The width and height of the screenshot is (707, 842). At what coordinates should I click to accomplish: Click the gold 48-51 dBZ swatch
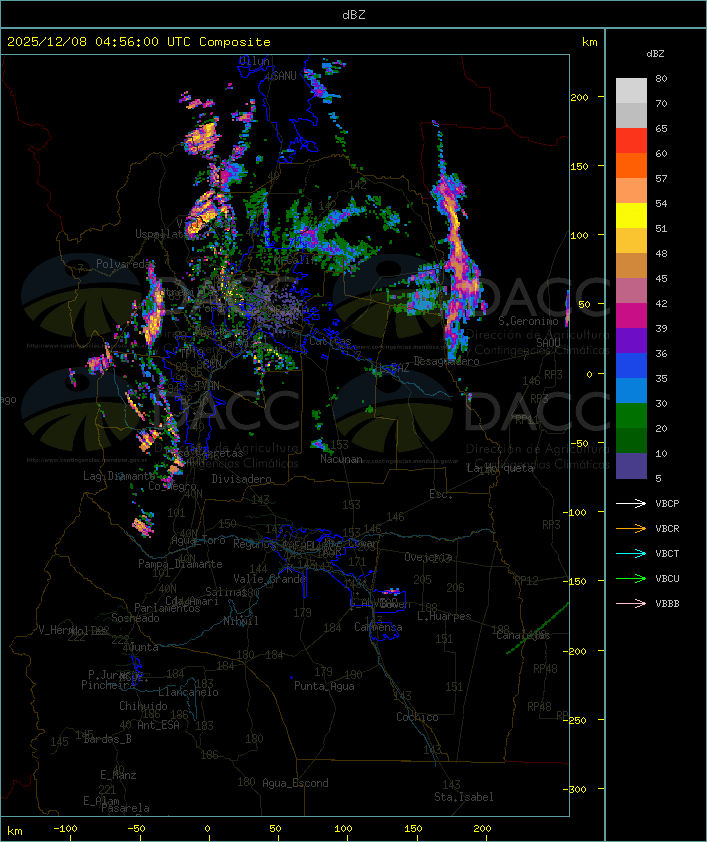[631, 241]
